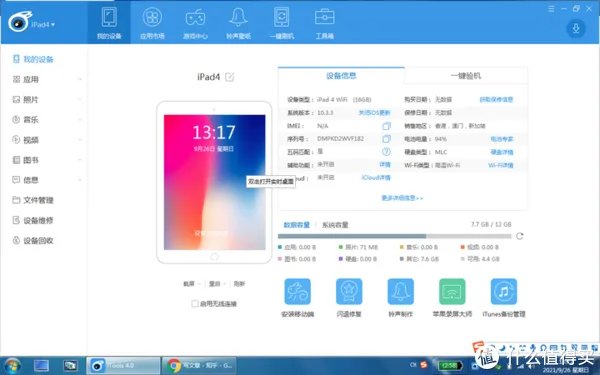This screenshot has height=375, width=600.
Task: Enable the 启用无线连接 checkbox
Action: [194, 303]
